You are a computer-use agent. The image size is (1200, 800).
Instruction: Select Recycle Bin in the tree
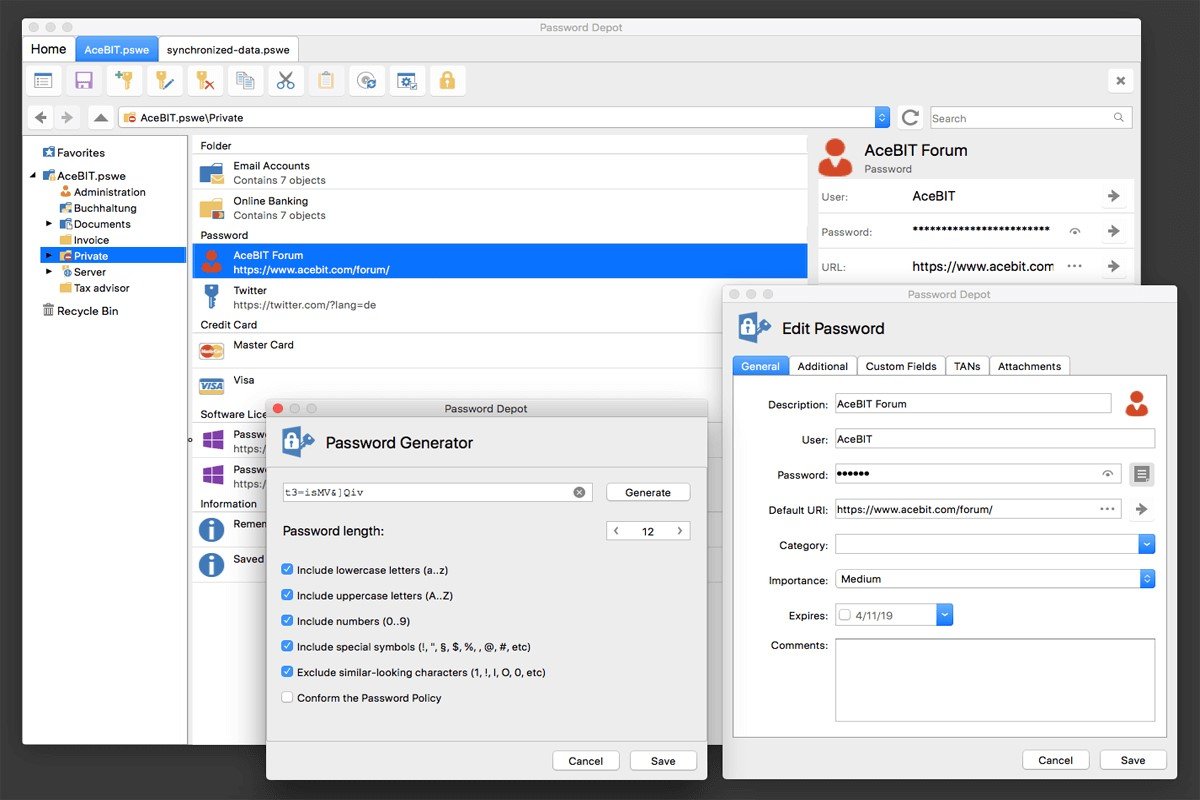tap(80, 311)
